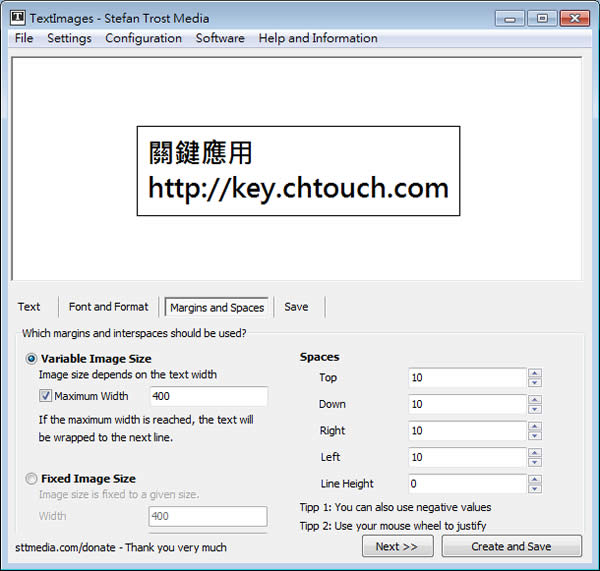Click the Fixed Image Size Width field

click(x=208, y=516)
